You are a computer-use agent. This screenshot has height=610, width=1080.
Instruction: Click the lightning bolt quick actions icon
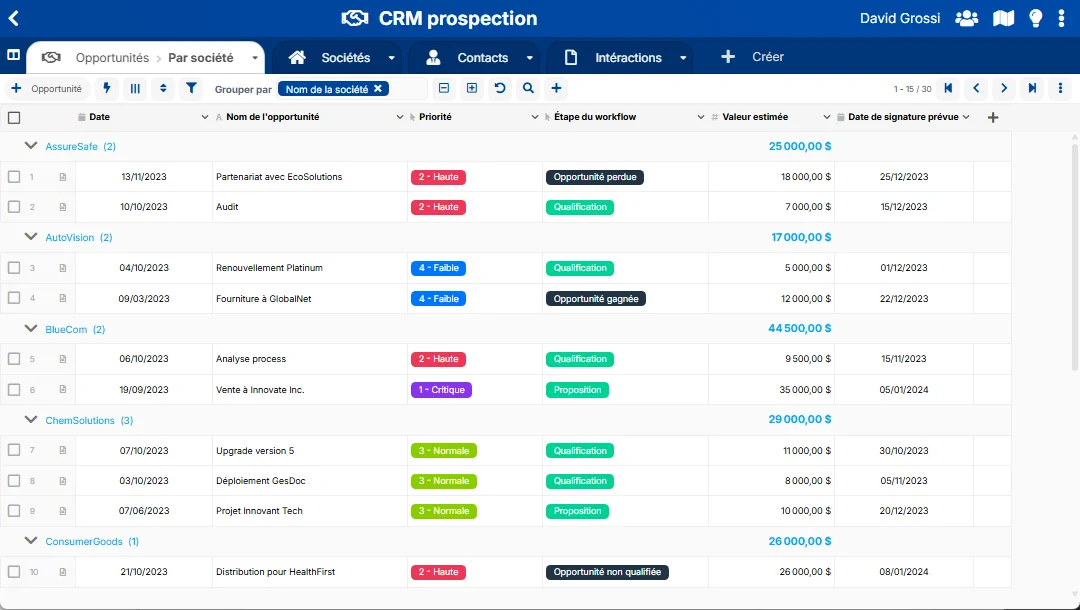click(106, 88)
